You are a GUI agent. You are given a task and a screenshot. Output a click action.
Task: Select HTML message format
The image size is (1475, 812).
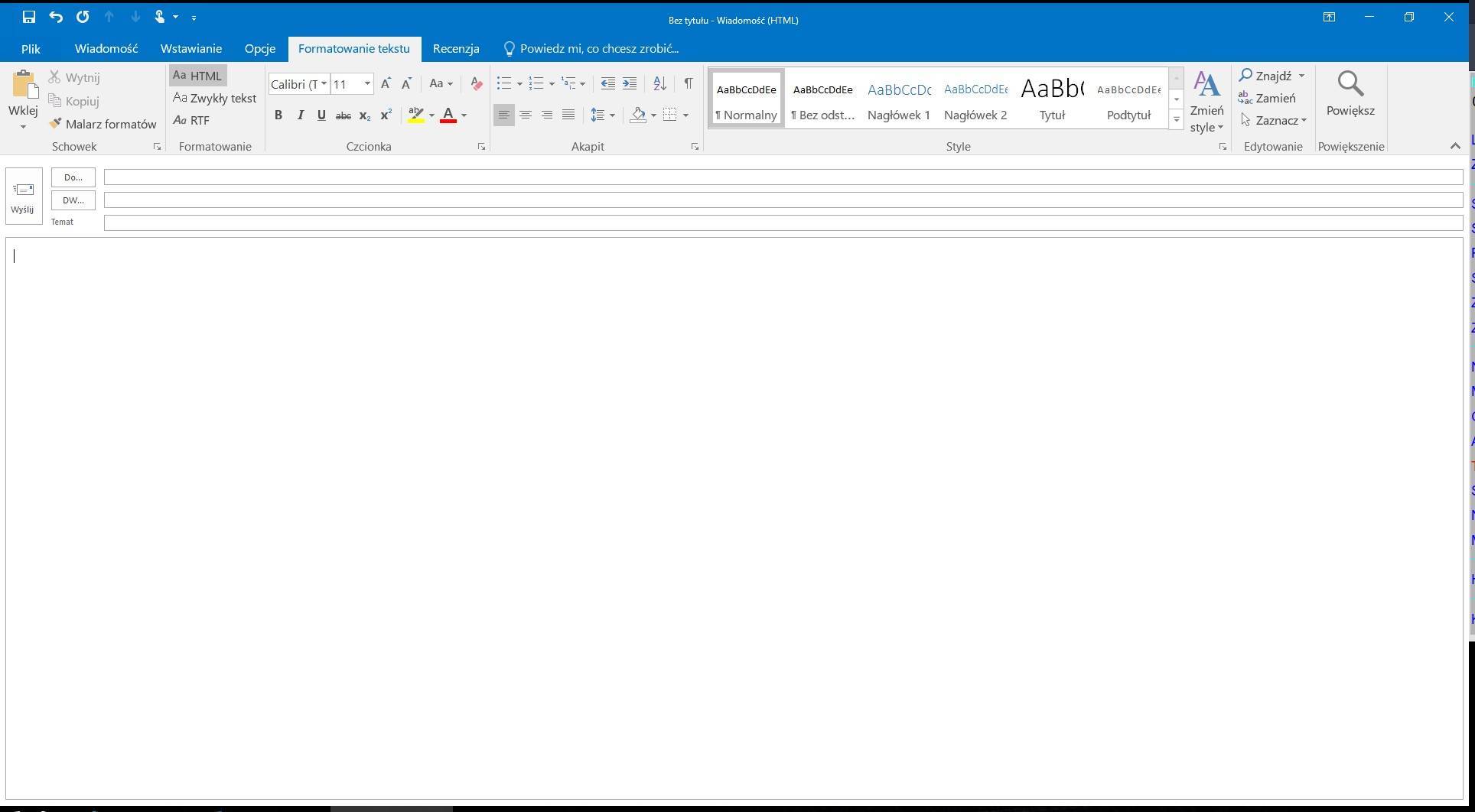point(197,76)
